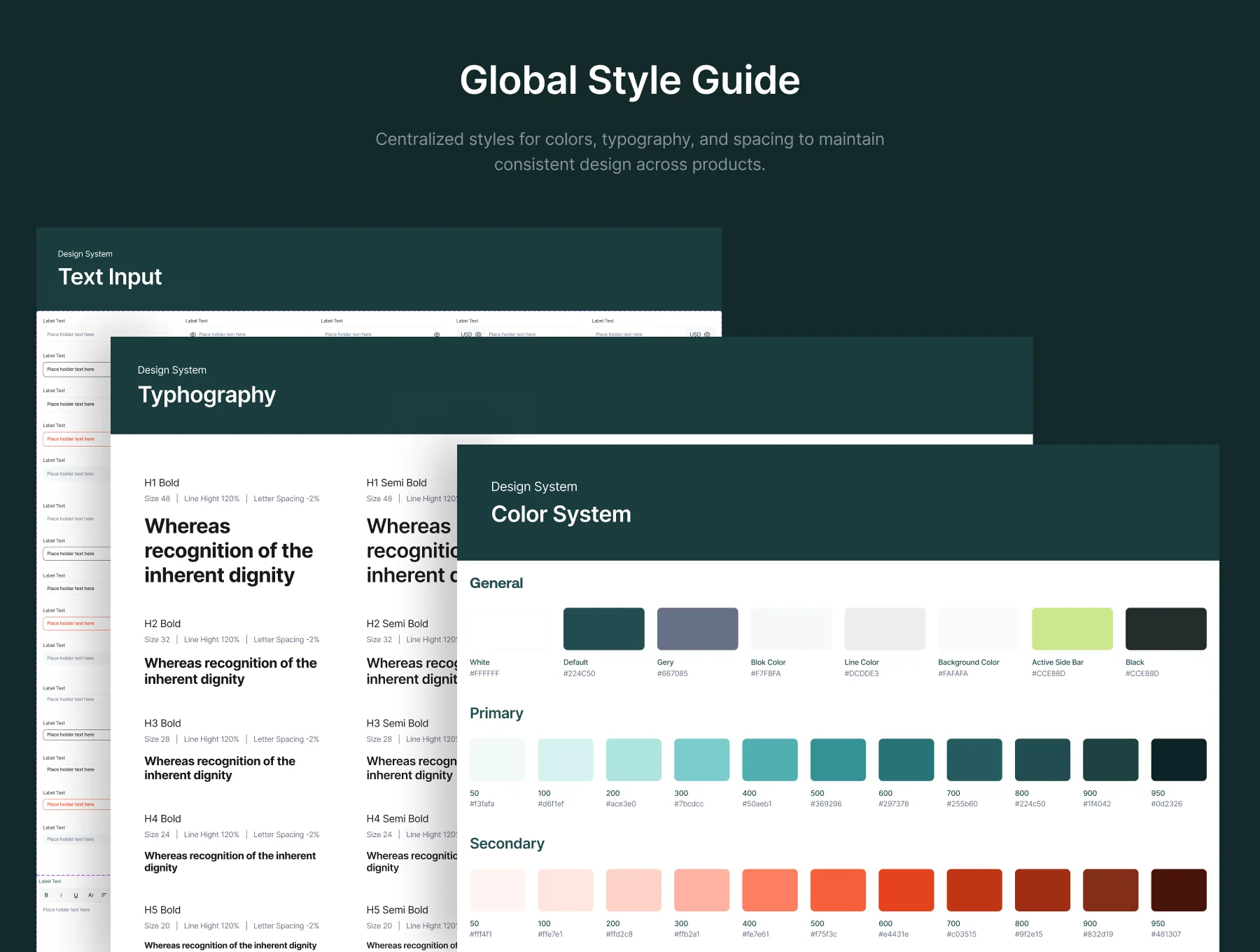Pick Secondary 300 swatch #ffb2a1
Viewport: 1260px width, 952px height.
tap(702, 890)
